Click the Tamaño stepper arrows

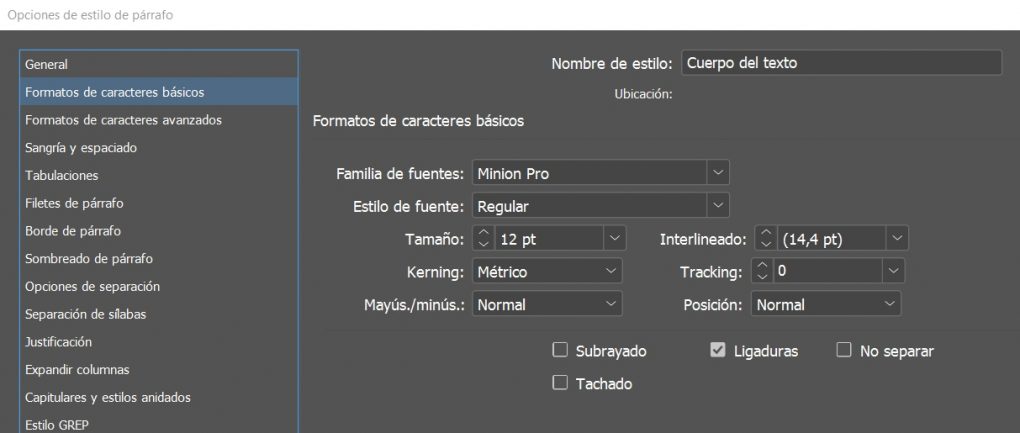coord(483,239)
